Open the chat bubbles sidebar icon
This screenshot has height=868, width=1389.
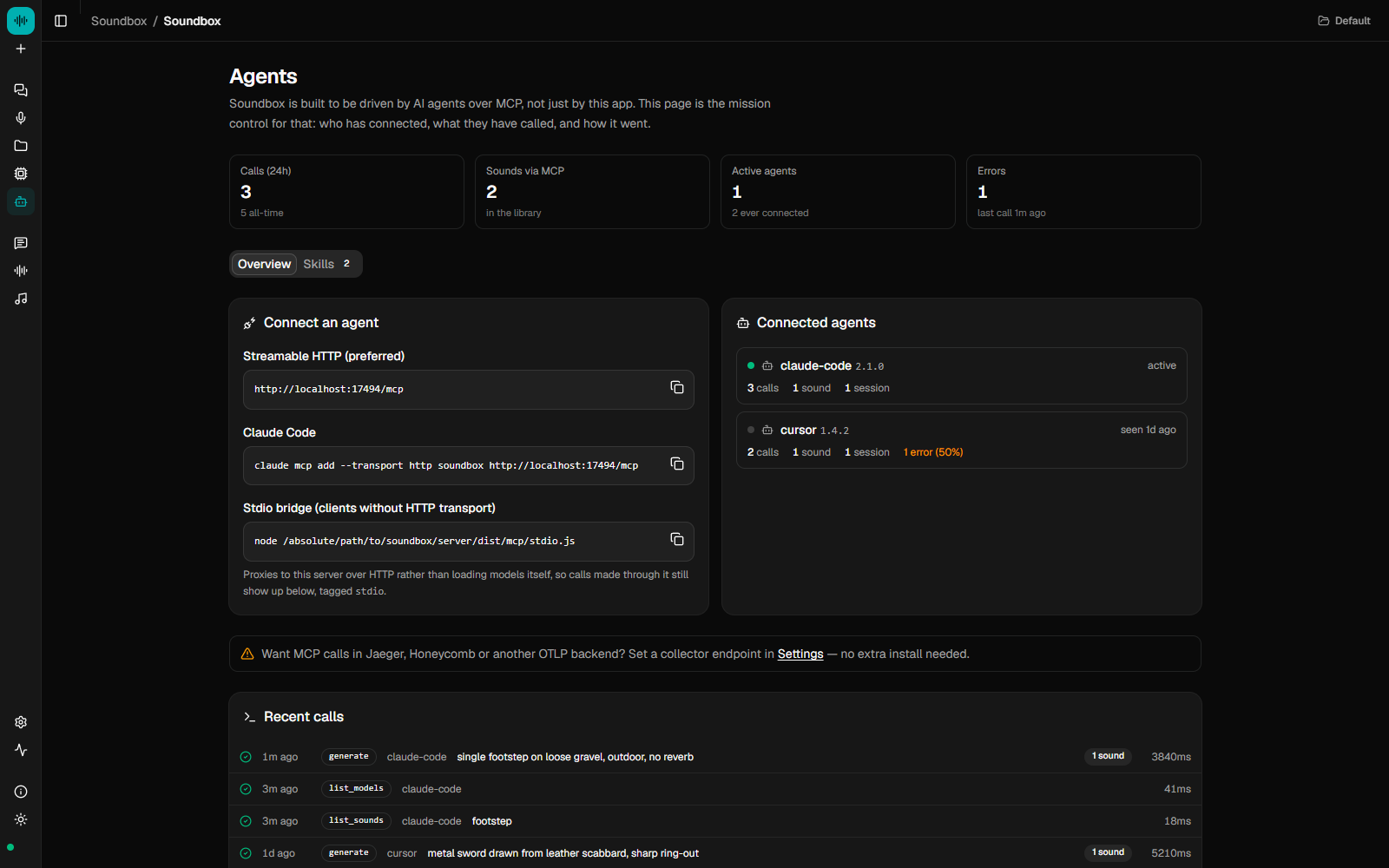[21, 90]
